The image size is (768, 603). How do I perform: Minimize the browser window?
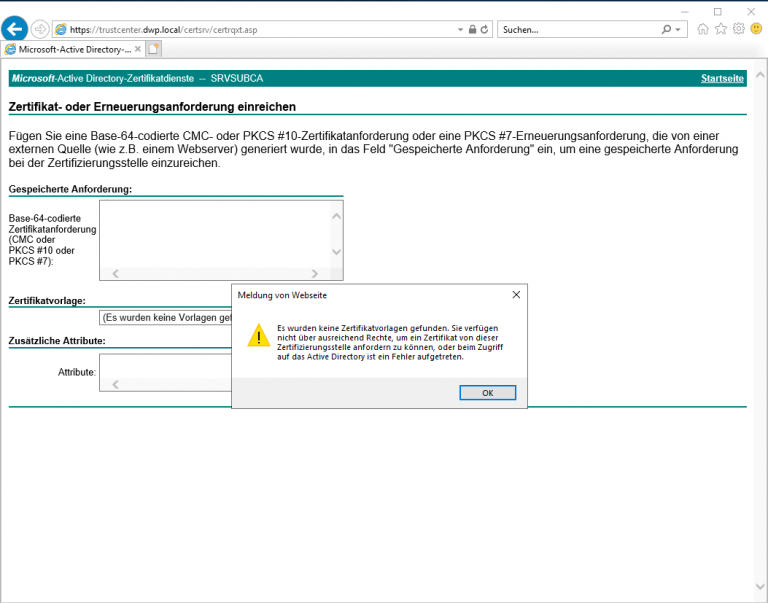[x=685, y=12]
